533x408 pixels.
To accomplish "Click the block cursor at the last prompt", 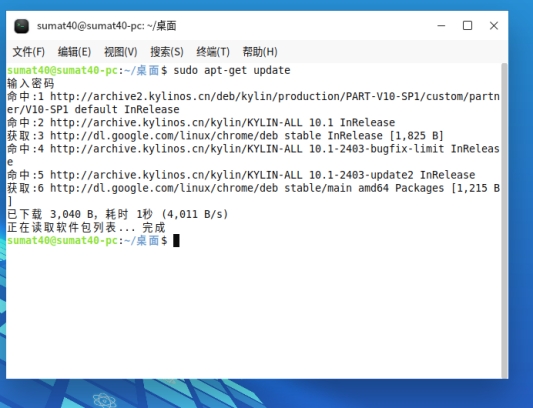I will (x=176, y=241).
